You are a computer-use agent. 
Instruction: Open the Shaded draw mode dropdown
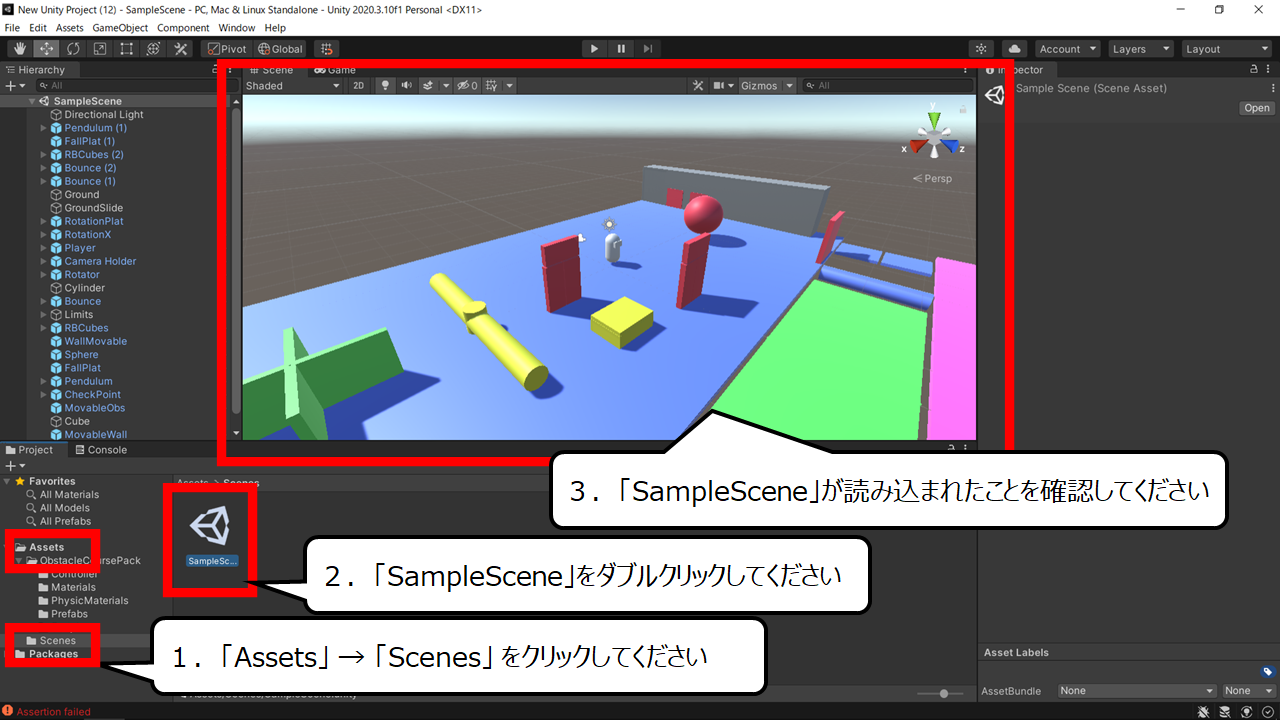click(293, 86)
